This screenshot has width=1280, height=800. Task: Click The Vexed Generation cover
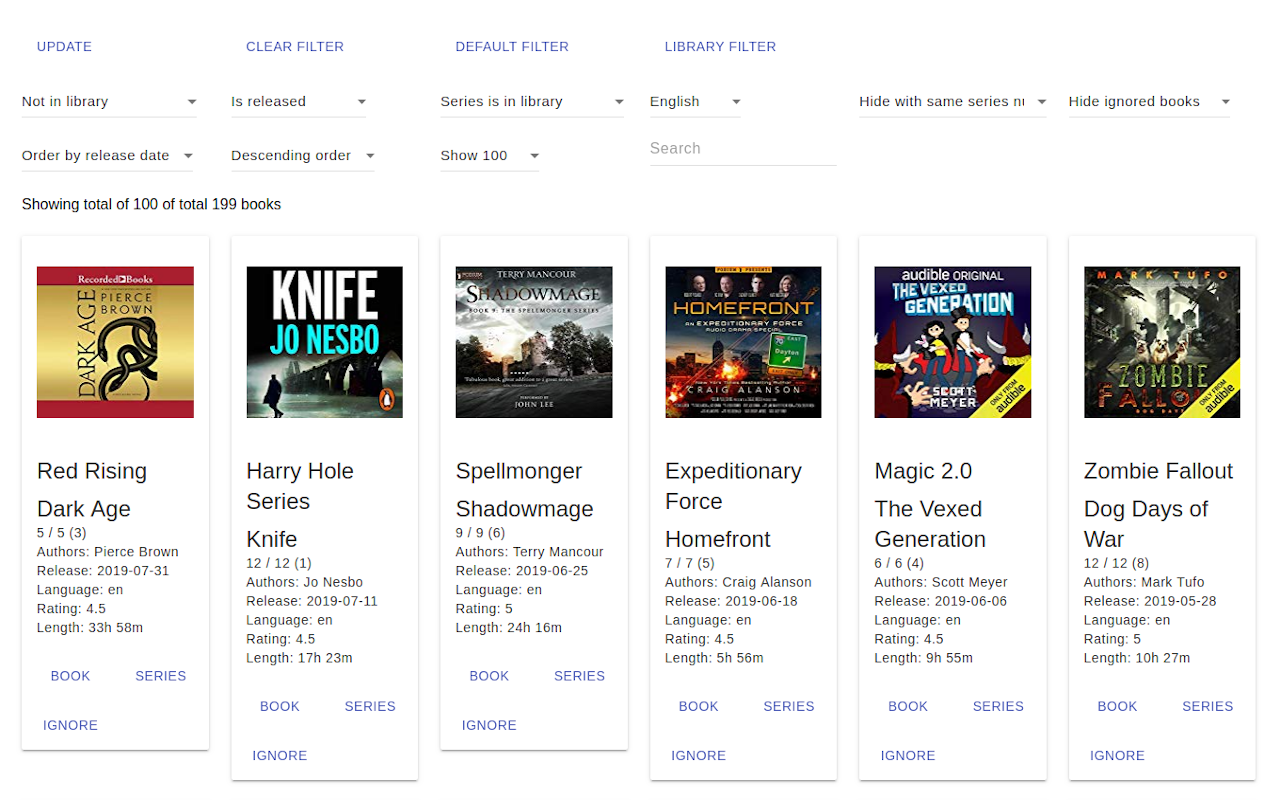pos(953,342)
